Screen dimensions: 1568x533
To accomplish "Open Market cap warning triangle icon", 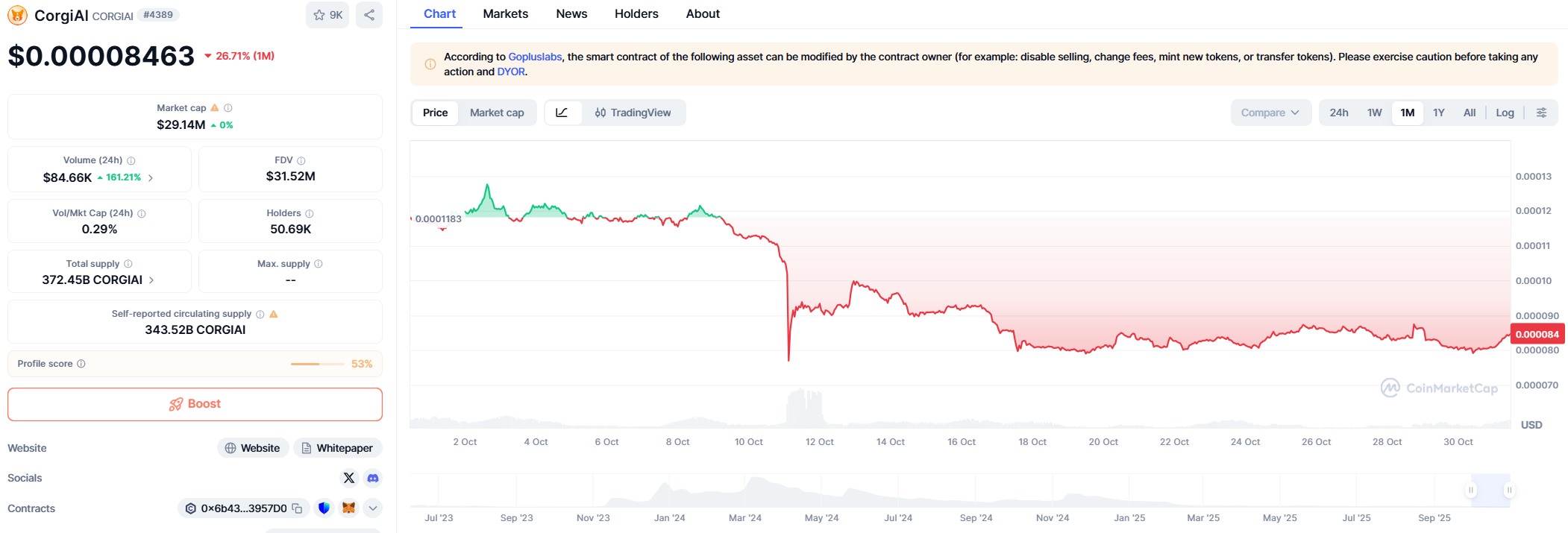I will (x=215, y=108).
